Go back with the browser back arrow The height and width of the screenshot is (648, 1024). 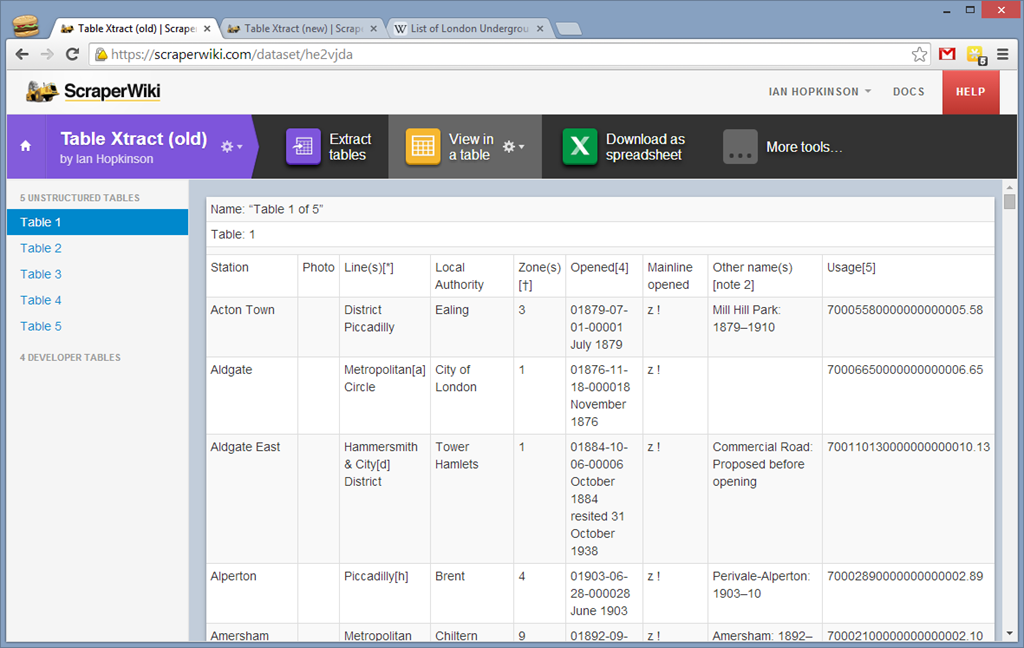22,54
